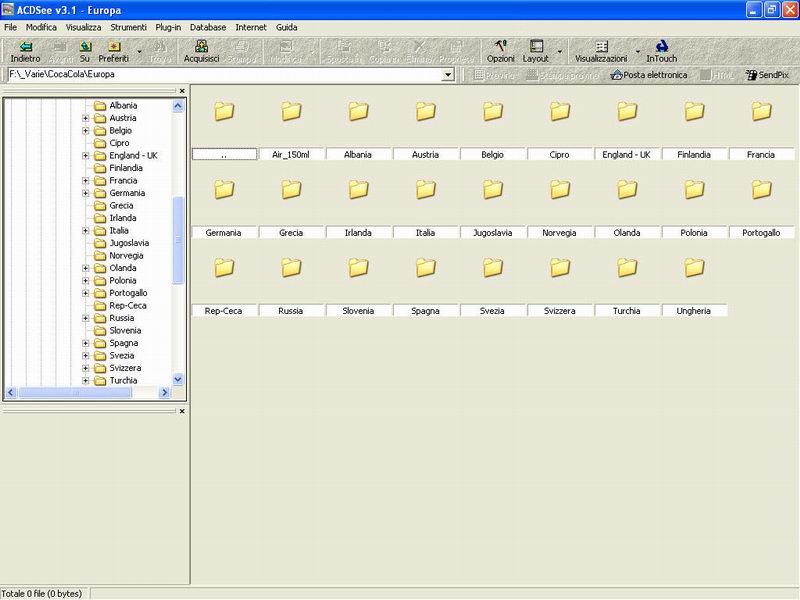Close the lower preview pane
Image resolution: width=800 pixels, height=600 pixels.
click(x=182, y=411)
